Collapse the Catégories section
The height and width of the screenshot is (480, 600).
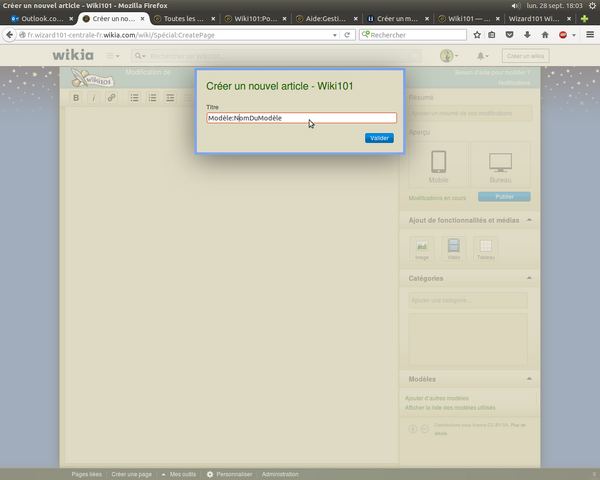tap(529, 278)
